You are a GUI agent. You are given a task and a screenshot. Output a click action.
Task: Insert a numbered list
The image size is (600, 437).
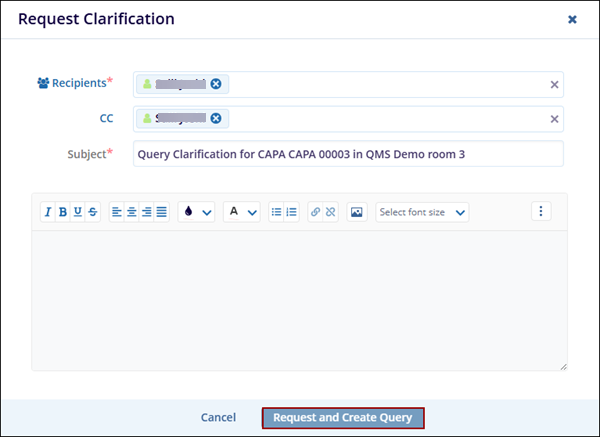[291, 212]
